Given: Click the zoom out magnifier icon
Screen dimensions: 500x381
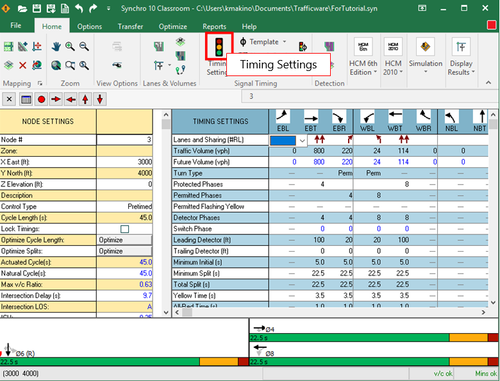Looking at the screenshot, I should coord(84,47).
